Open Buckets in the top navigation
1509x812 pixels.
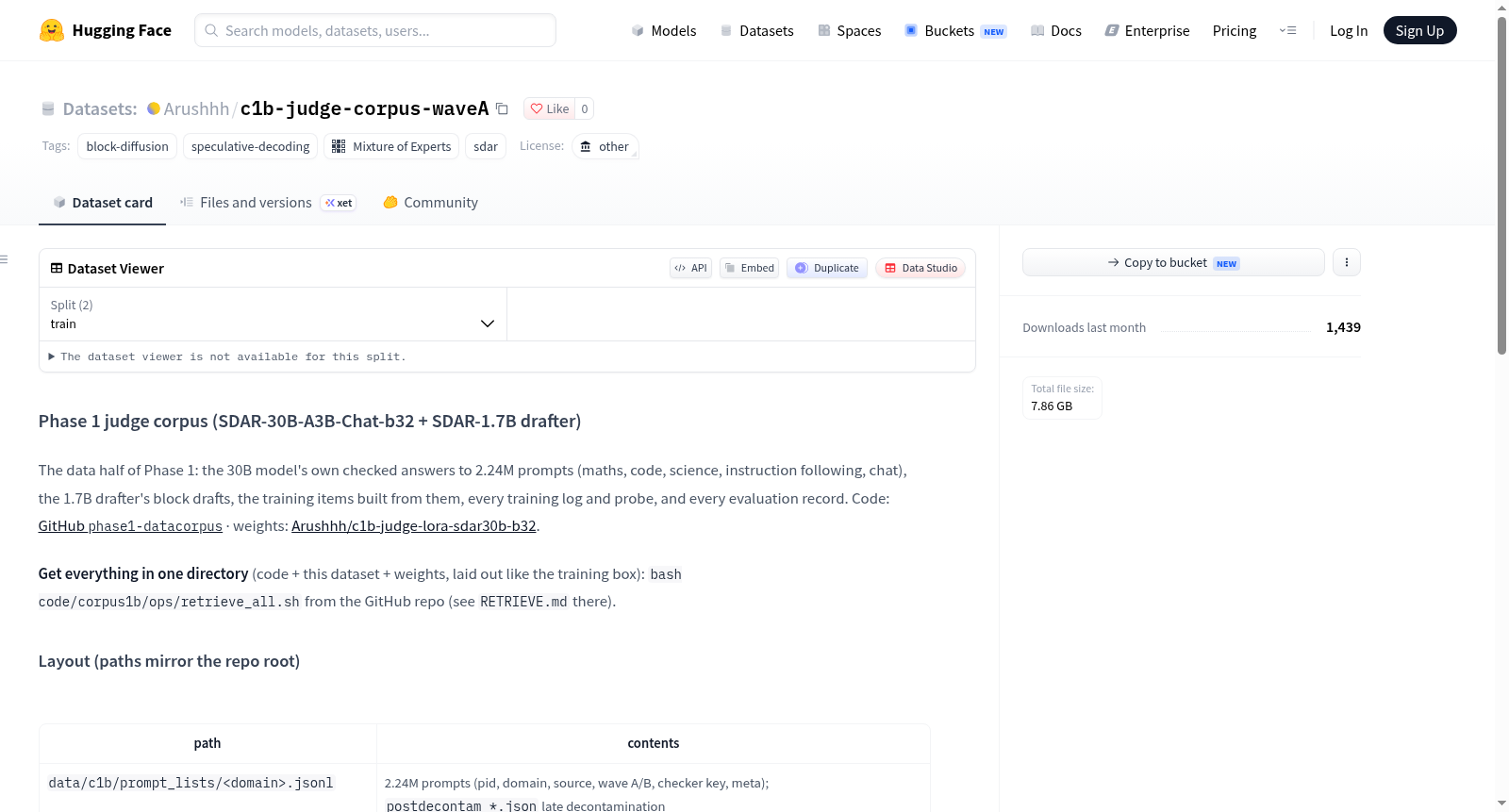click(x=955, y=30)
